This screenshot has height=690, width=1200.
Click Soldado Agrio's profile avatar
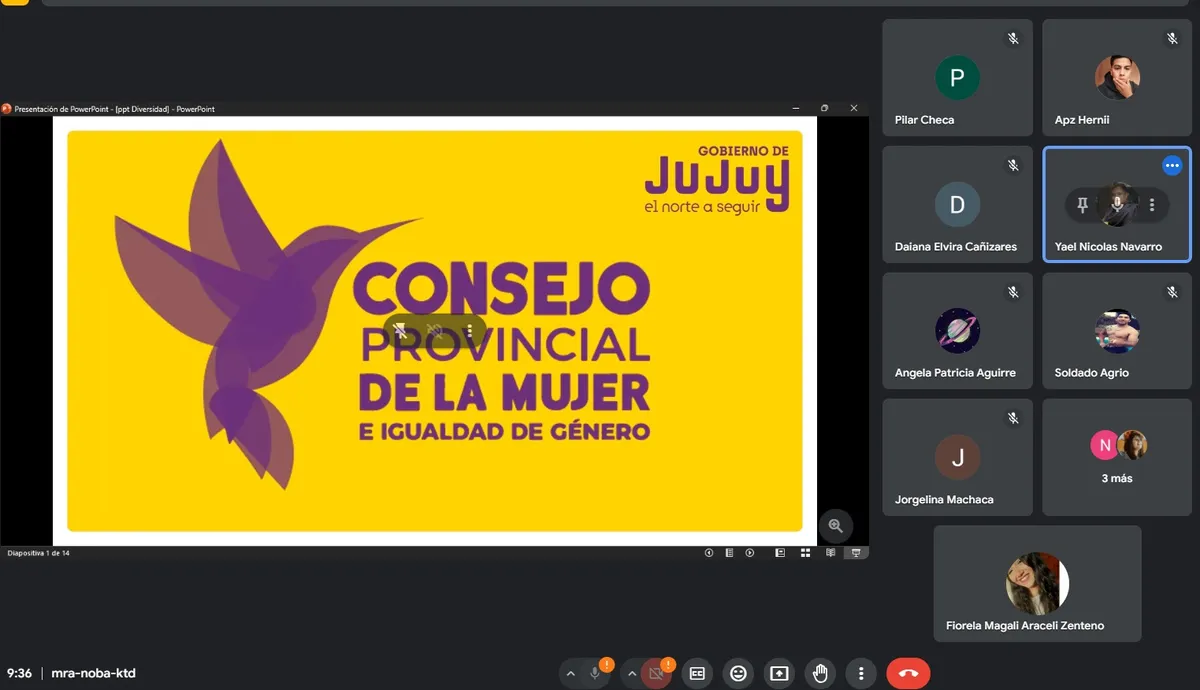point(1117,330)
